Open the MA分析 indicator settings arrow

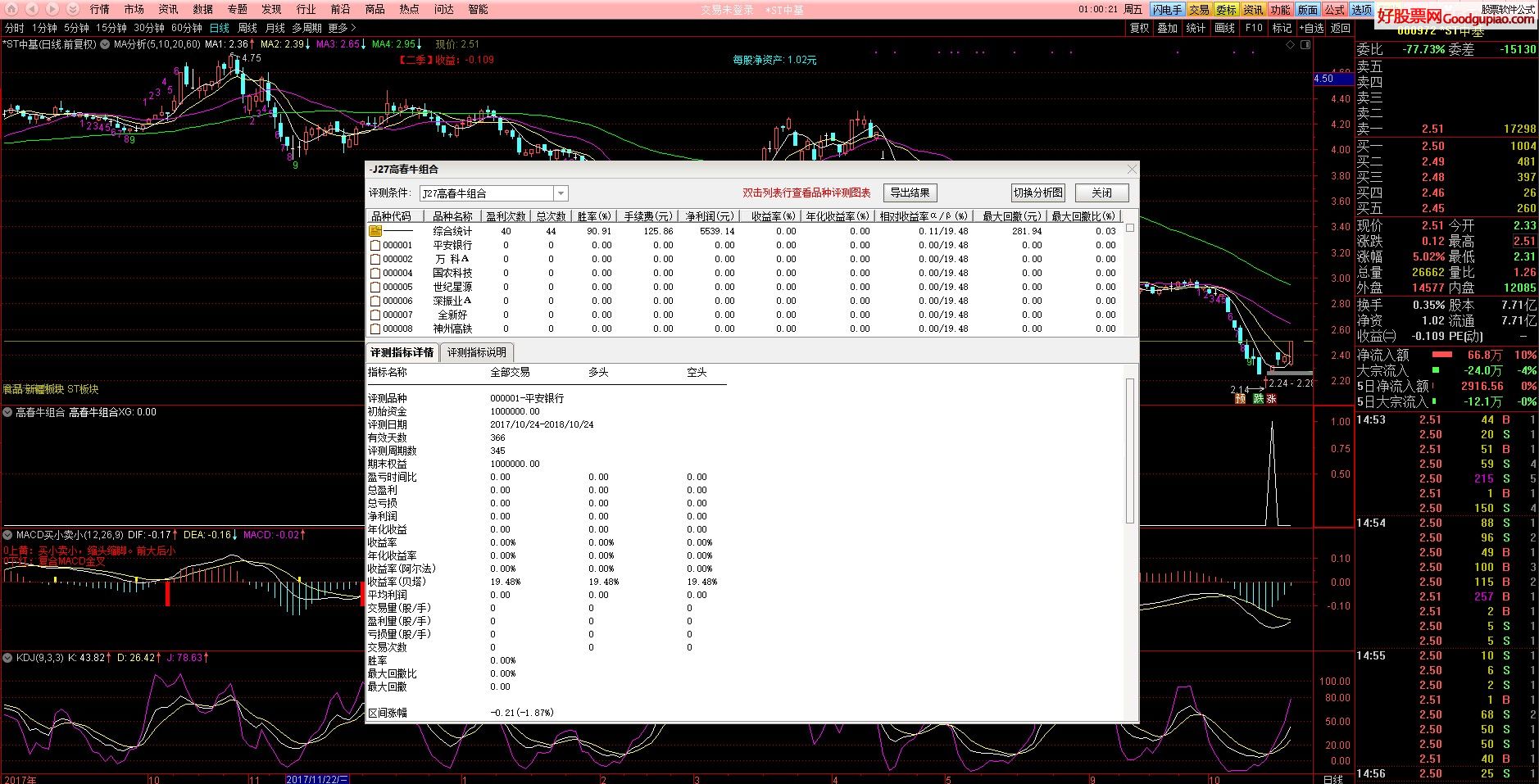click(x=105, y=44)
